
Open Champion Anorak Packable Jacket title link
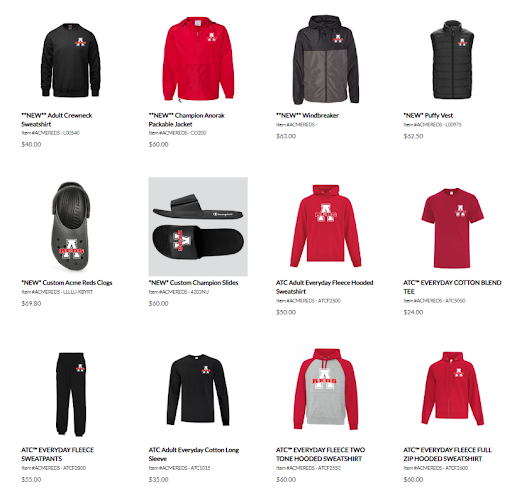187,120
